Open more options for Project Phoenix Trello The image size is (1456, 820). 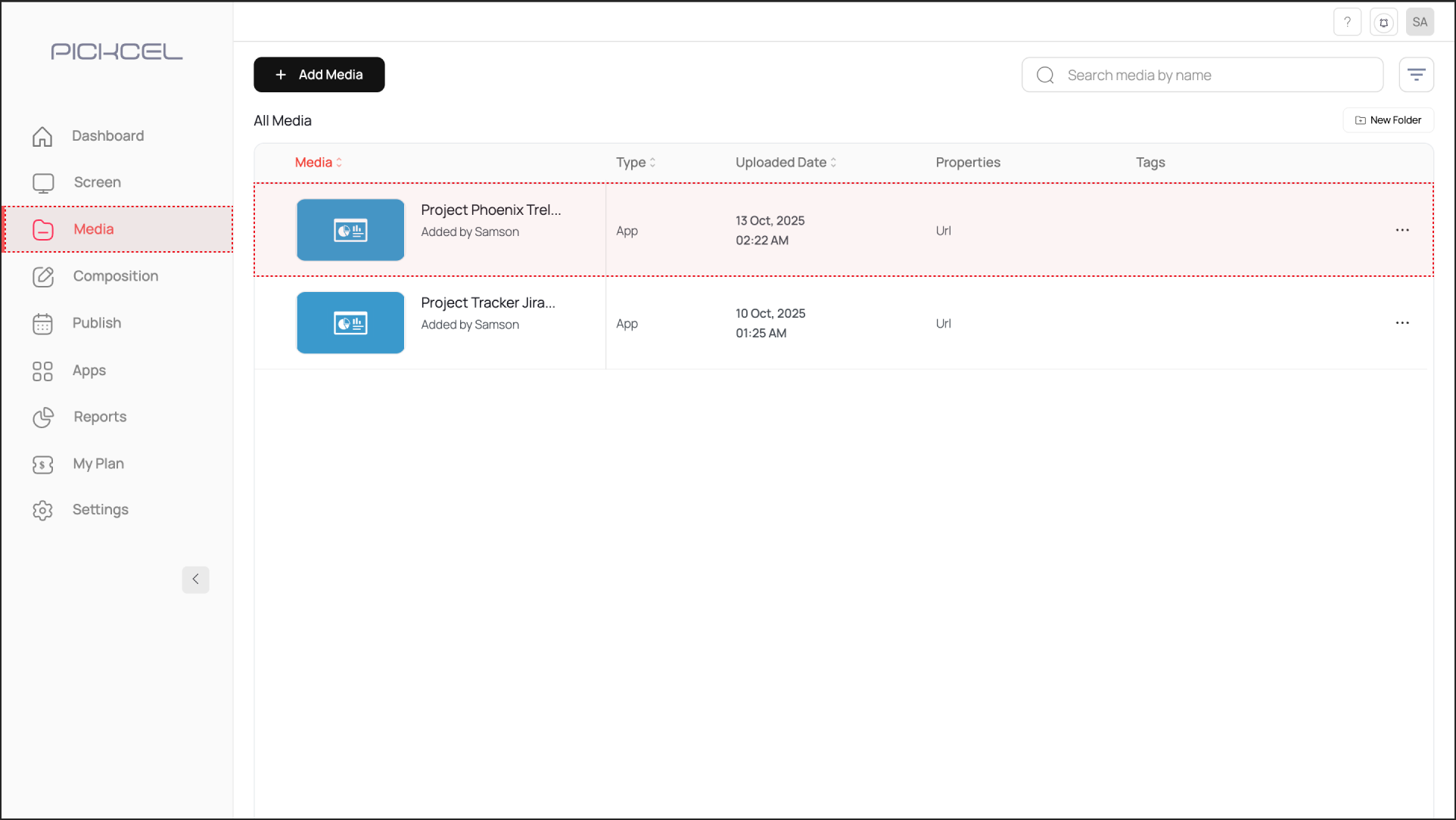click(x=1402, y=230)
